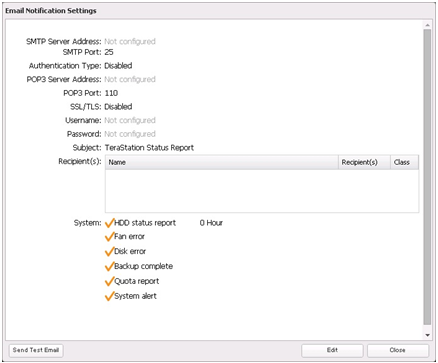
Task: Click the Disk error checkmark
Action: [109, 251]
